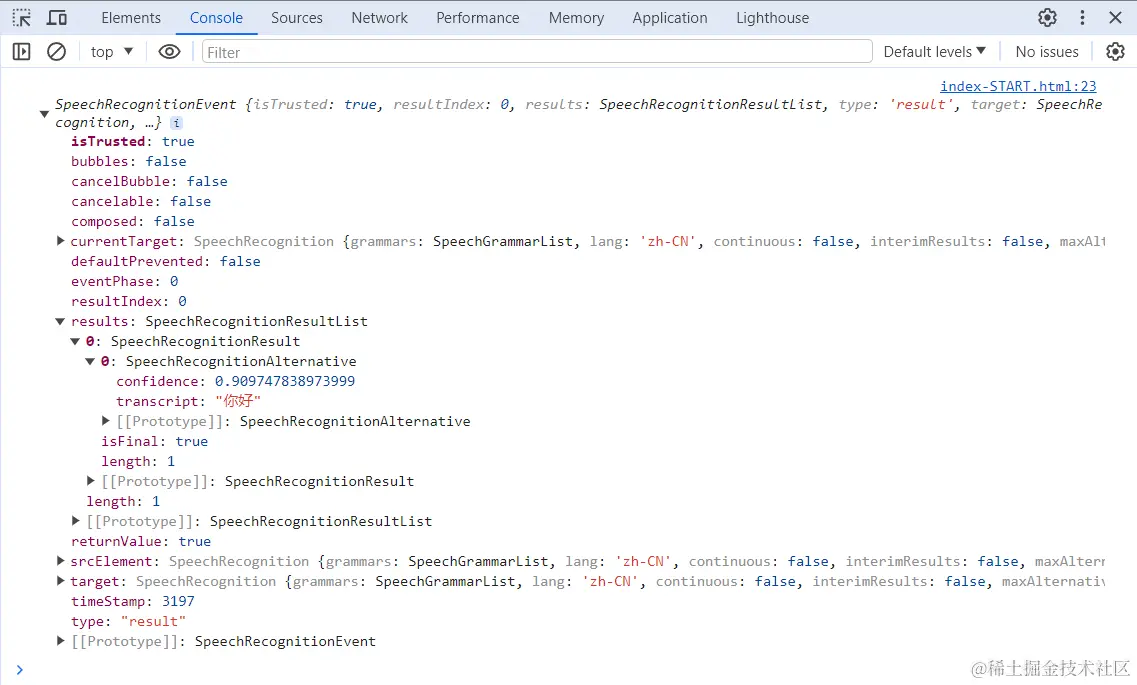Select the isTrusted: true row
This screenshot has height=685, width=1137.
click(x=133, y=141)
